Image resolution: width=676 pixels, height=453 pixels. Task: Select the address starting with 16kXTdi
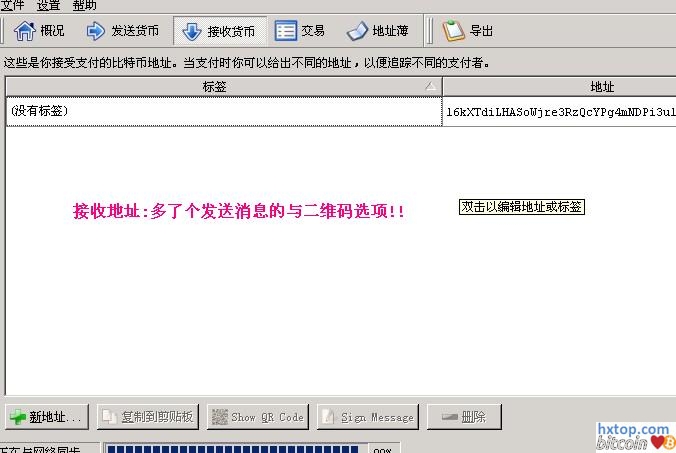coord(560,111)
